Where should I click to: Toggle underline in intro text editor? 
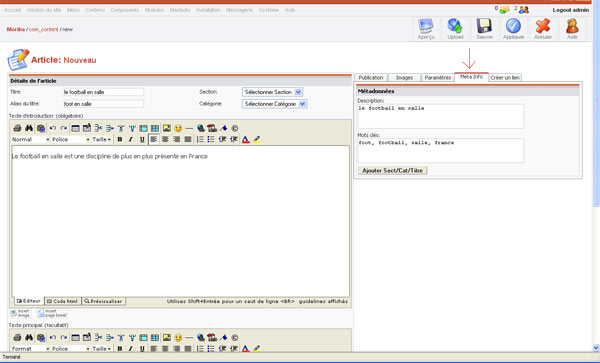tap(142, 140)
